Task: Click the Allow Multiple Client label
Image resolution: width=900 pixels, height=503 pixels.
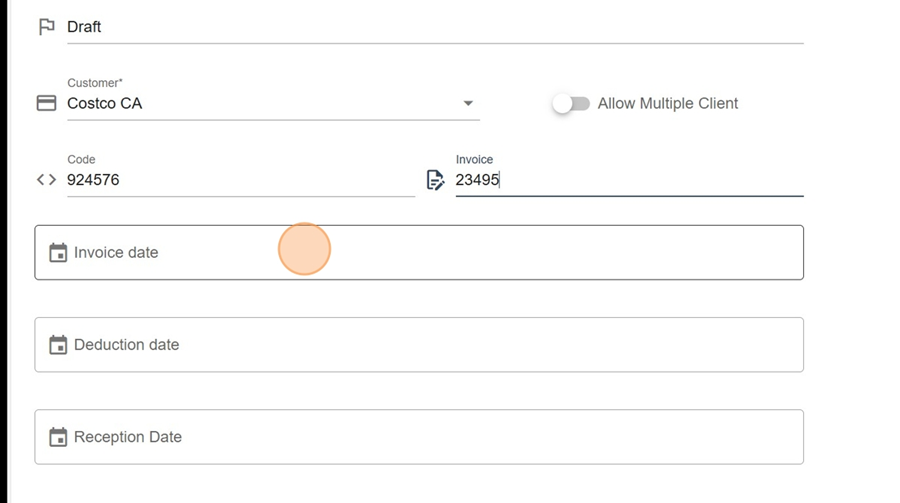Action: (x=668, y=103)
